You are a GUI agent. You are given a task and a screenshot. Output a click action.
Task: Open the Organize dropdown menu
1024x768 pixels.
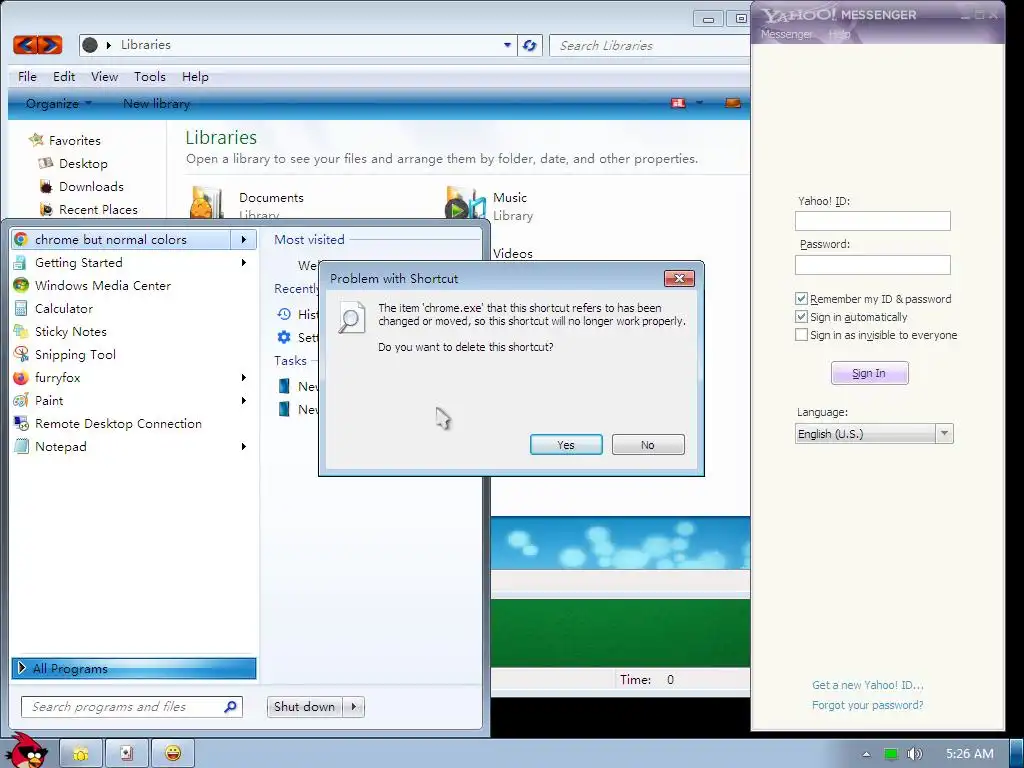point(58,103)
